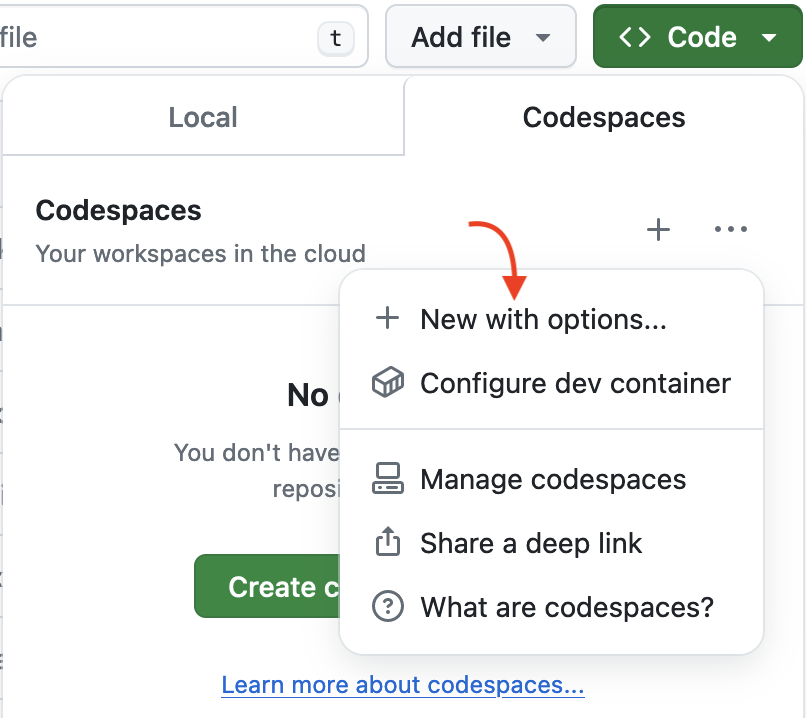Screen dimensions: 806x718
Task: Click the angle brackets icon on Code button
Action: tap(634, 38)
